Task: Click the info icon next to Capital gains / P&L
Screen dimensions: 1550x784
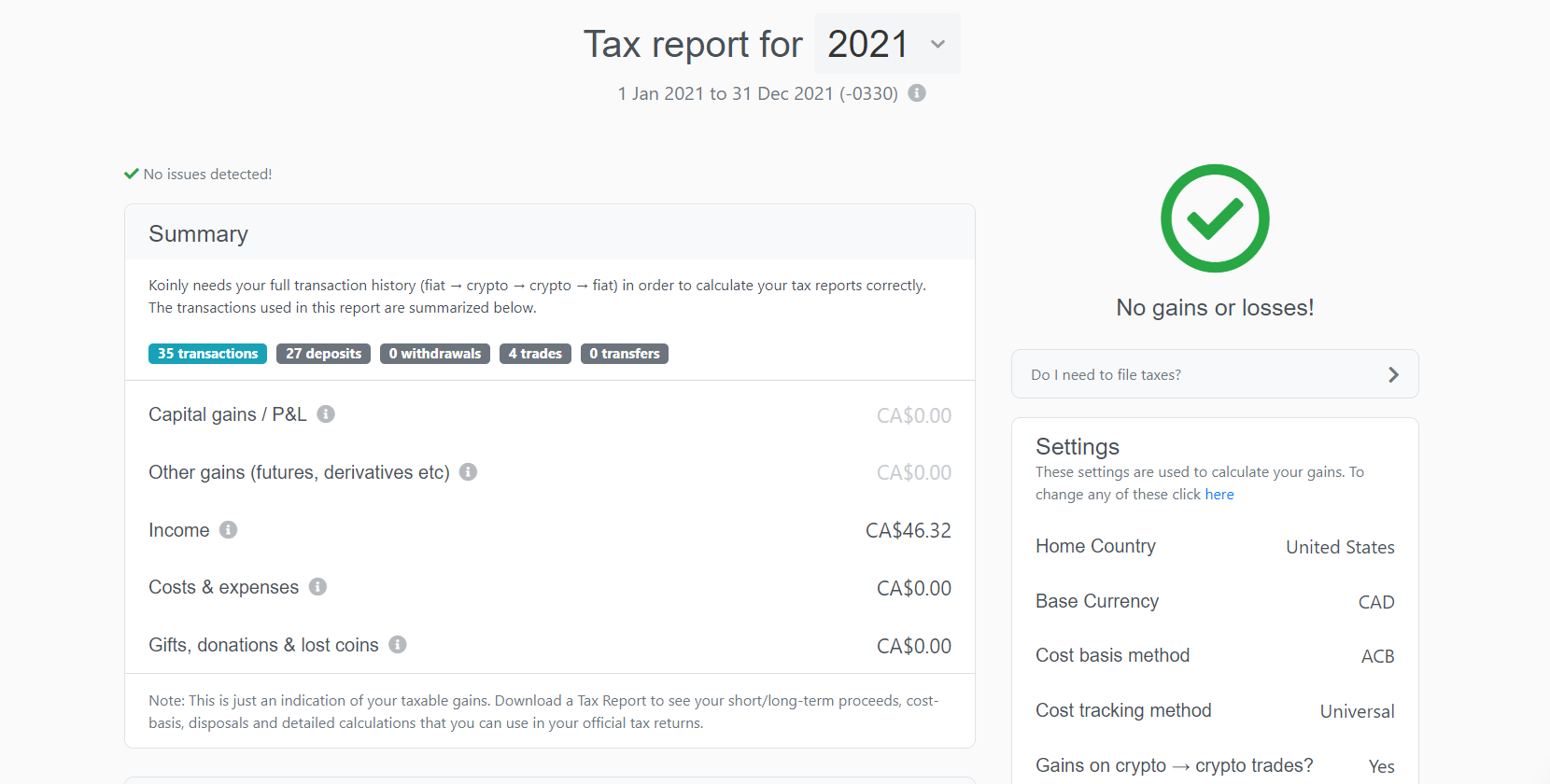Action: click(x=326, y=414)
